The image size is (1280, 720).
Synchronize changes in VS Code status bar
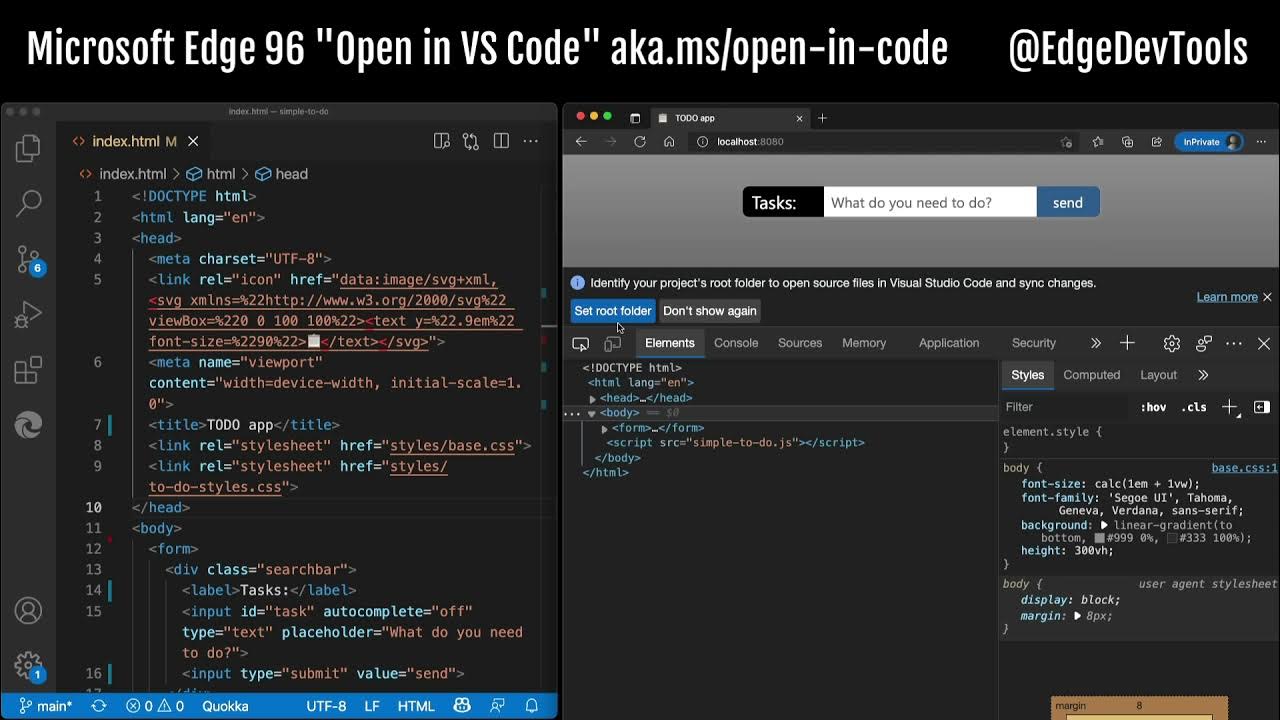point(99,706)
